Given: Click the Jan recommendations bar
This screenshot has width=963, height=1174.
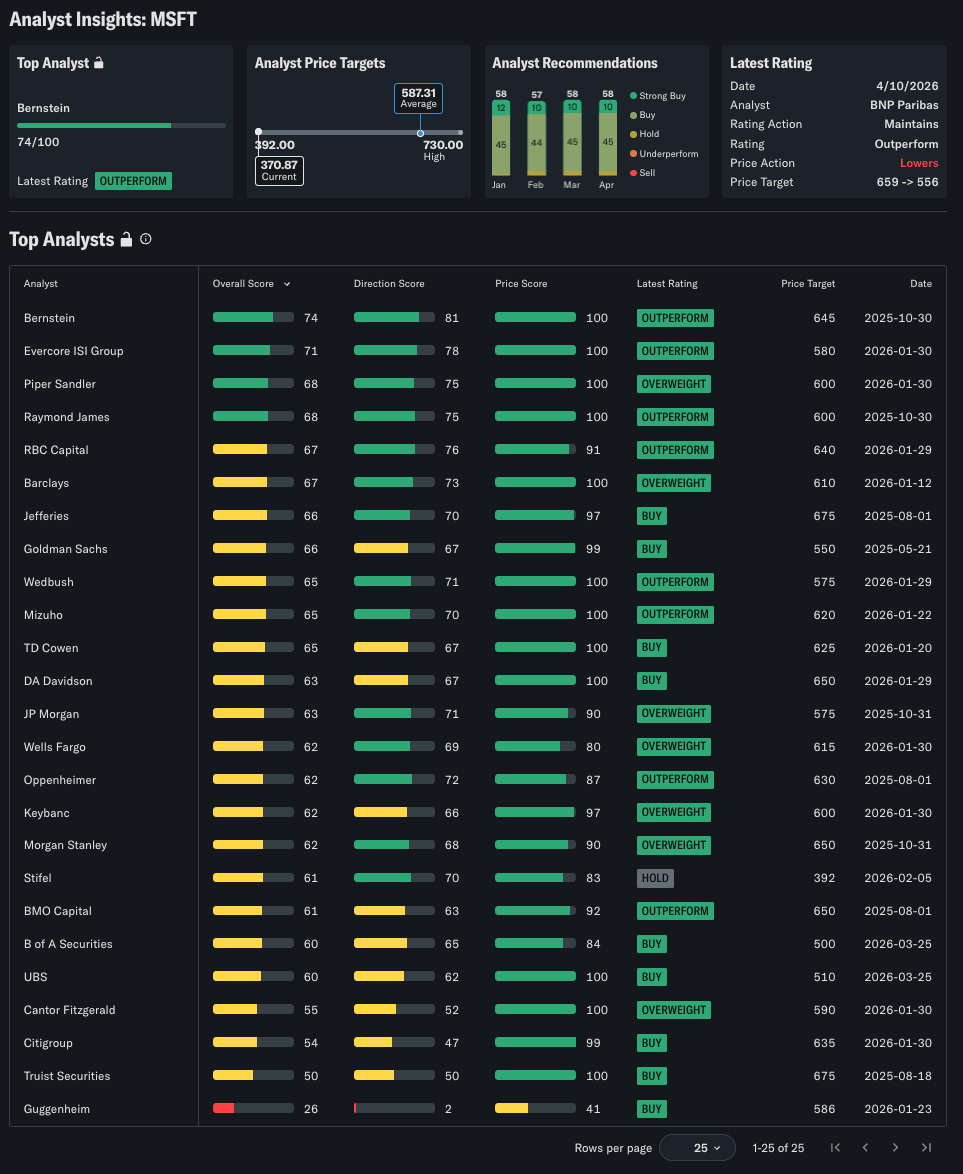Looking at the screenshot, I should (501, 139).
